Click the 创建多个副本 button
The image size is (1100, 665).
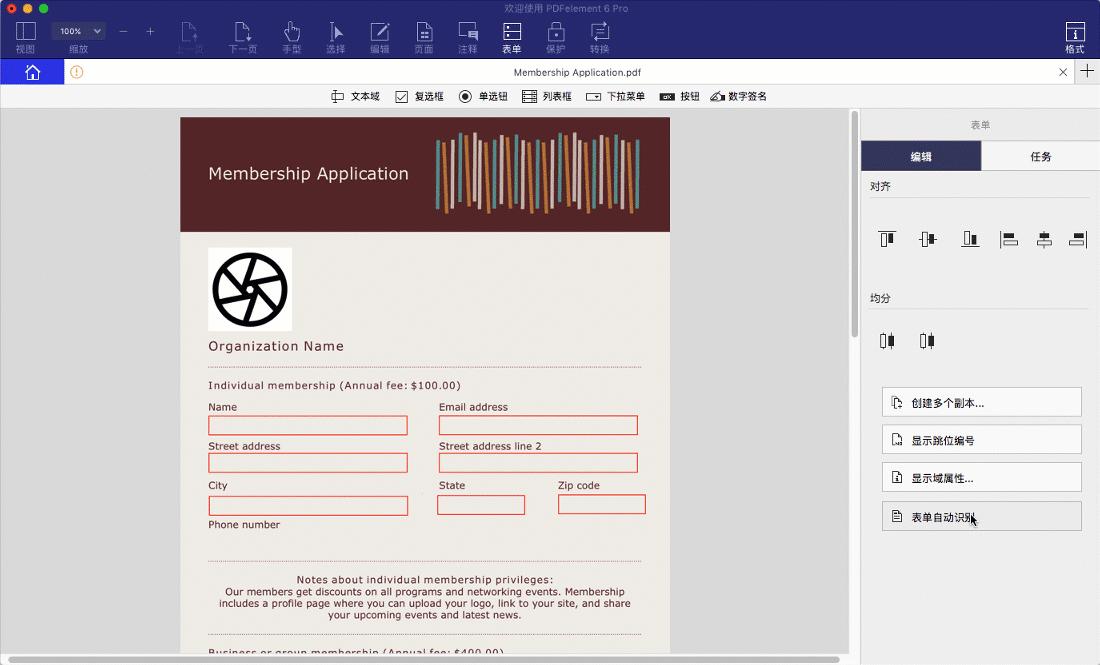point(981,402)
